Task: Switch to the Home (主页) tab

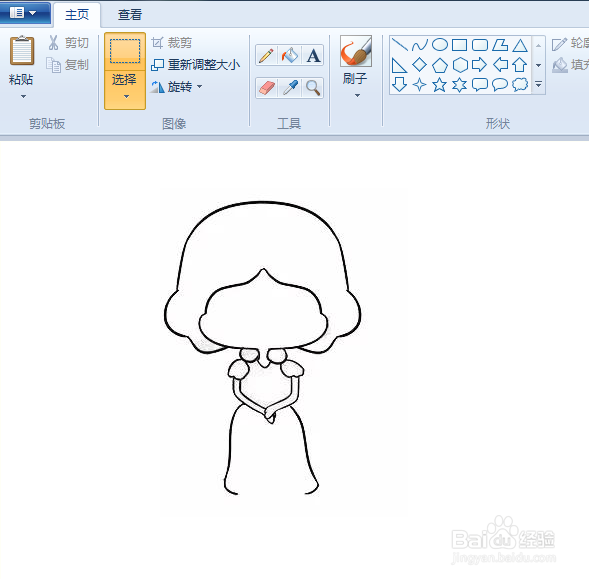Action: [x=77, y=15]
